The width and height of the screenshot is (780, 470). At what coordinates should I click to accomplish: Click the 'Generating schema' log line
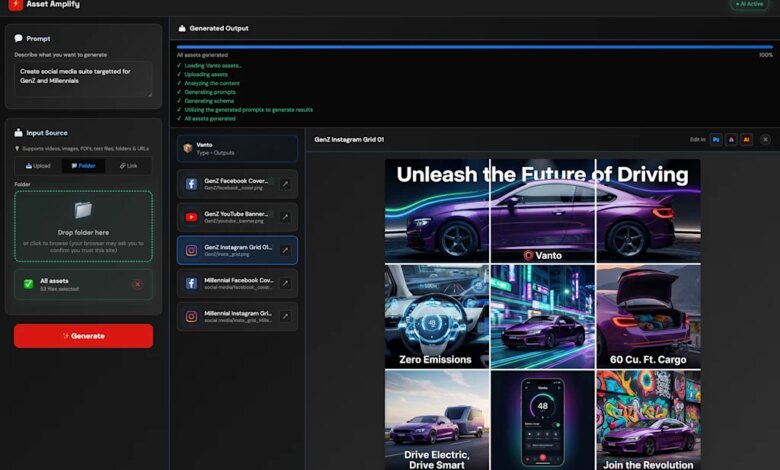[209, 101]
